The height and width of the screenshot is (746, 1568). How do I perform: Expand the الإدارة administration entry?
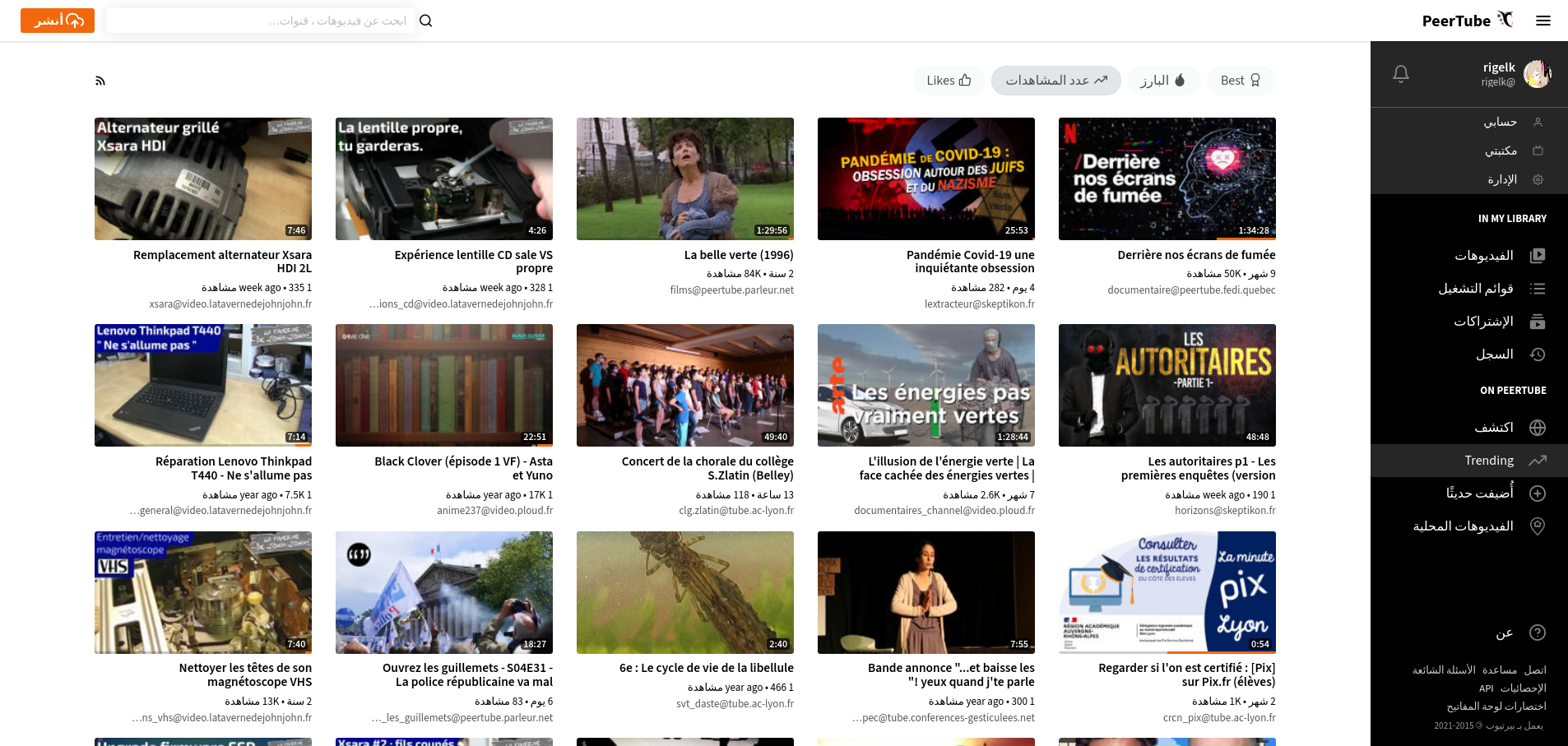pos(1502,178)
